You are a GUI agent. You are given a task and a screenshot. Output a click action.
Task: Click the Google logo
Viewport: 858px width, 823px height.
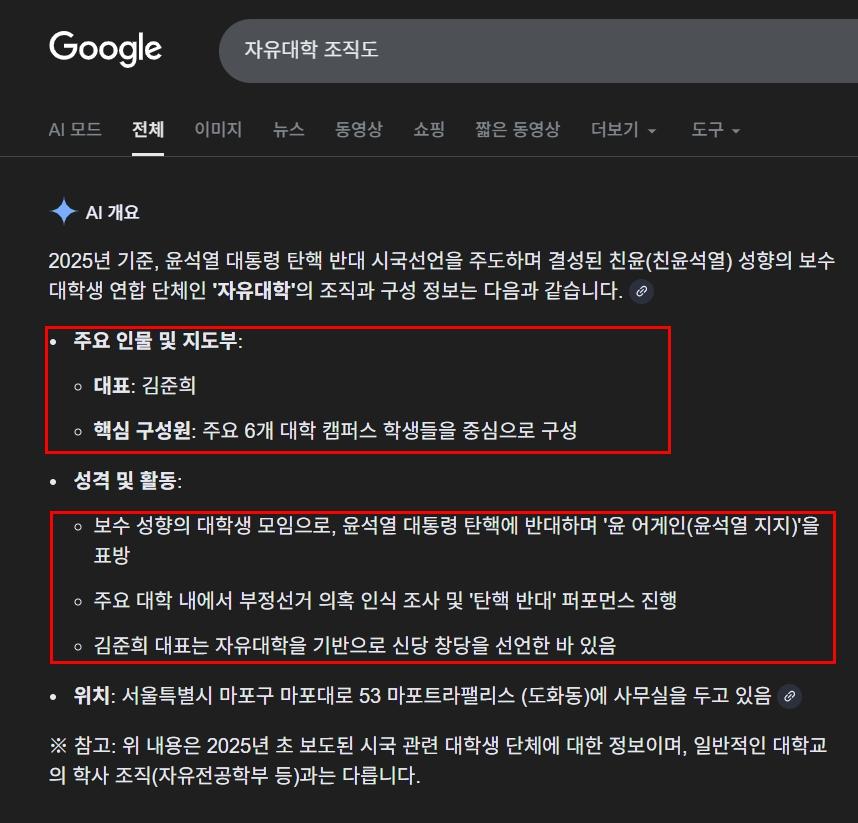pos(105,49)
